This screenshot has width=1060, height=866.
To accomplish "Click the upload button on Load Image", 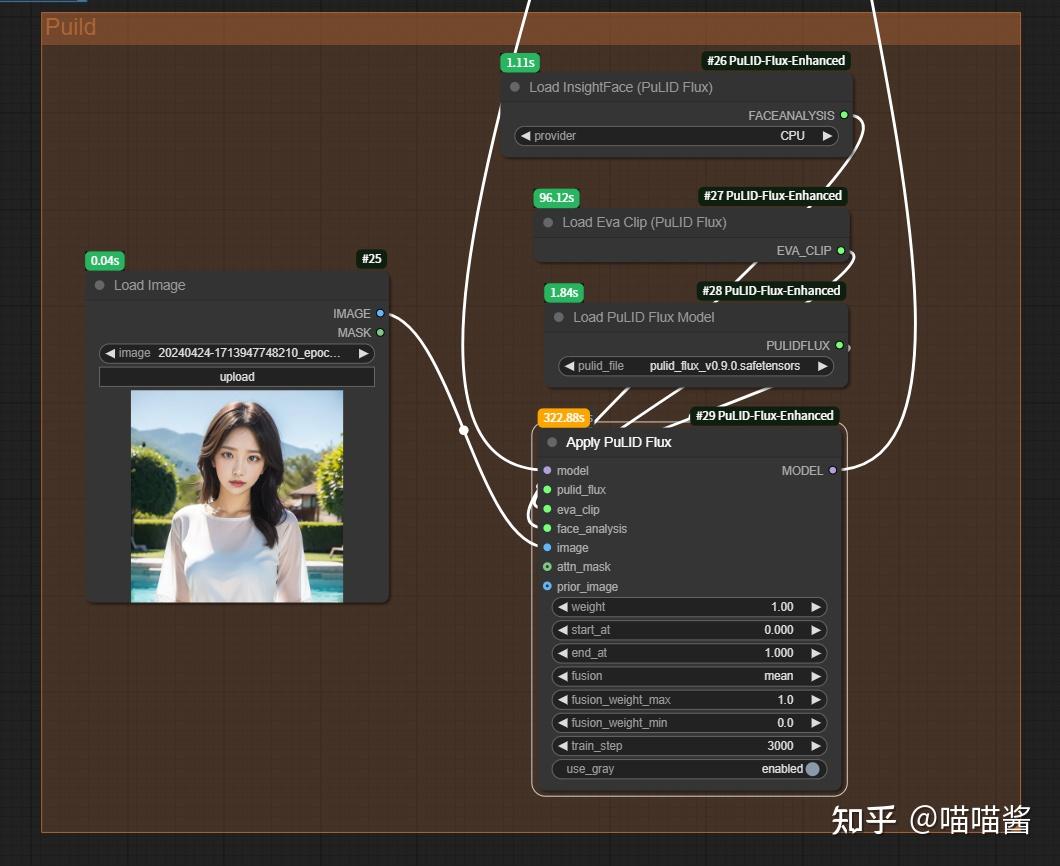I will [236, 376].
